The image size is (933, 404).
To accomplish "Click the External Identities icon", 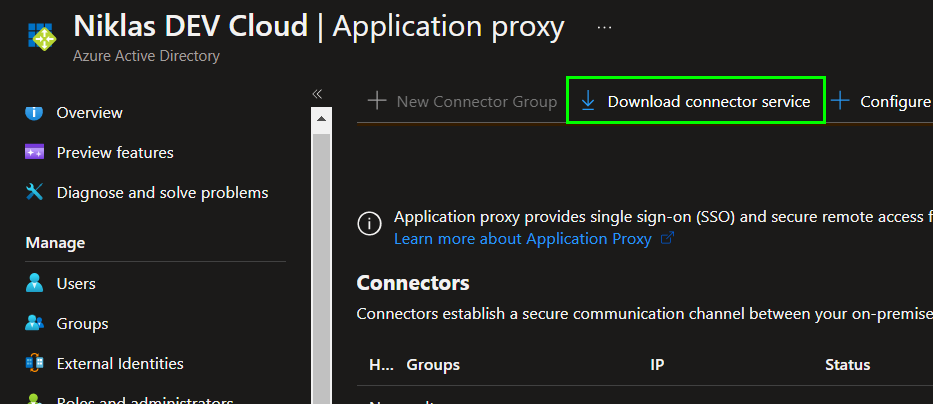I will coord(35,364).
